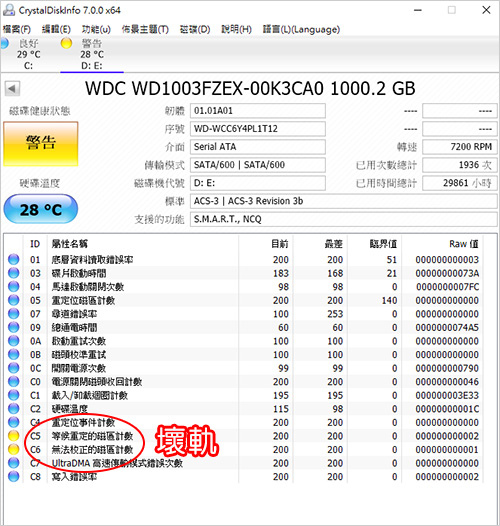Click the features field S.M.A.R.T., NCQ
Image resolution: width=500 pixels, height=526 pixels.
[x=344, y=219]
